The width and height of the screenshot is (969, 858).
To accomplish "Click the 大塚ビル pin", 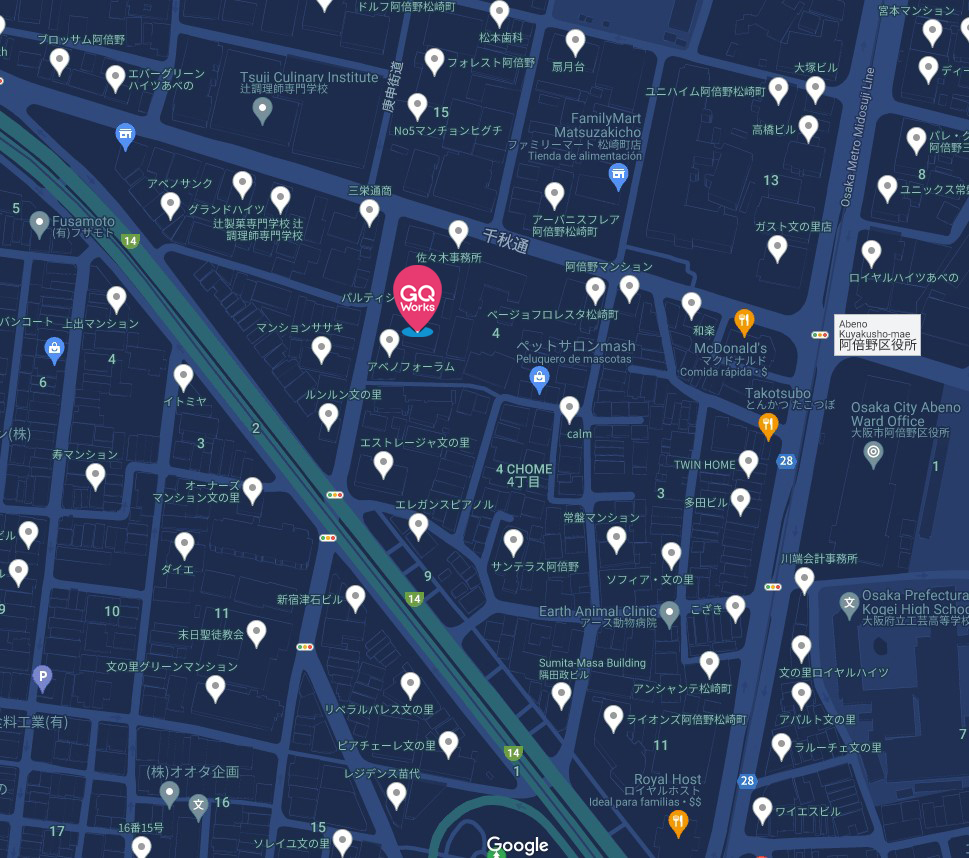I will tap(816, 91).
